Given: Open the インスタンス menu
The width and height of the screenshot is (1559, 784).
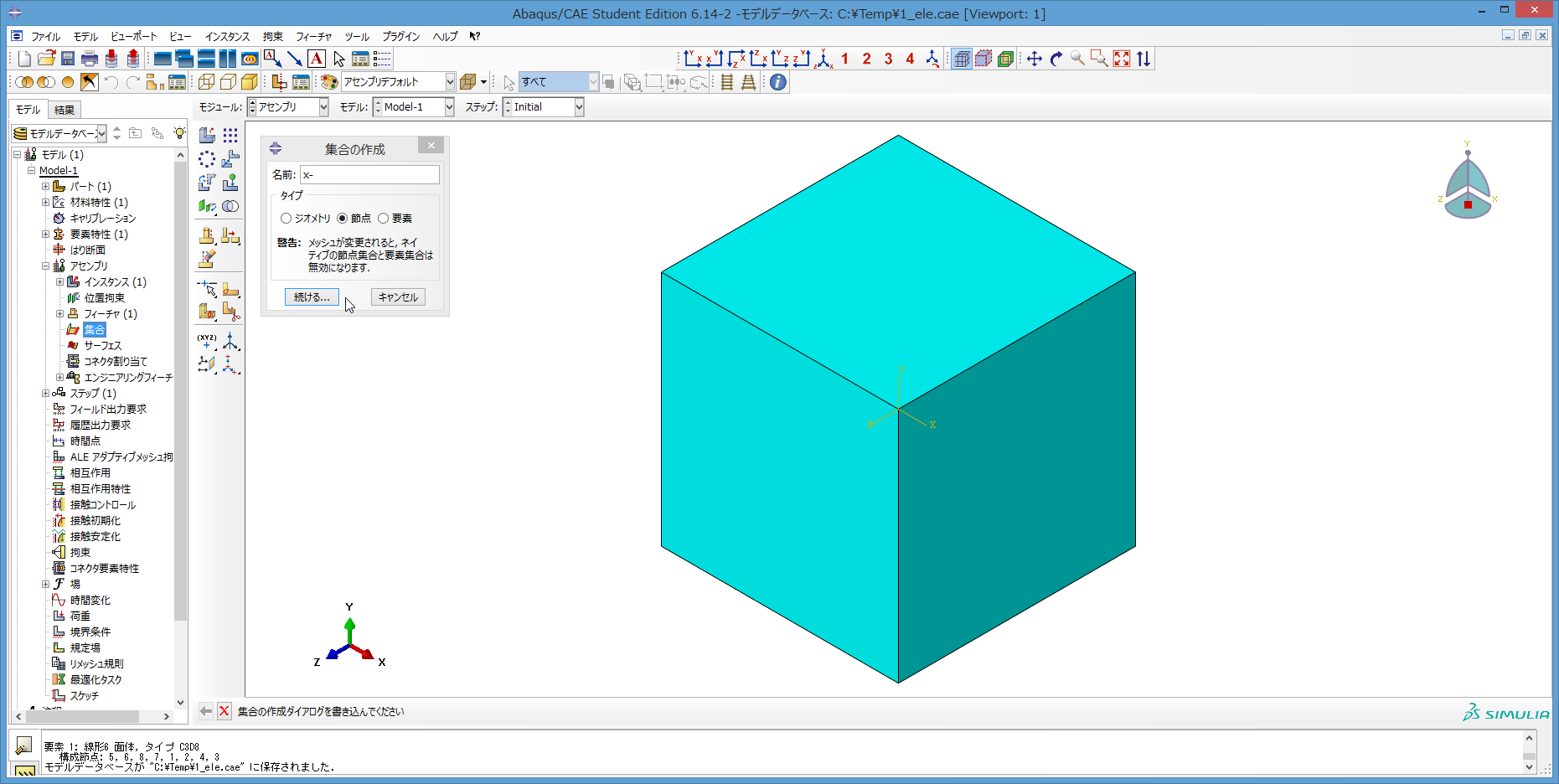Looking at the screenshot, I should [x=227, y=37].
